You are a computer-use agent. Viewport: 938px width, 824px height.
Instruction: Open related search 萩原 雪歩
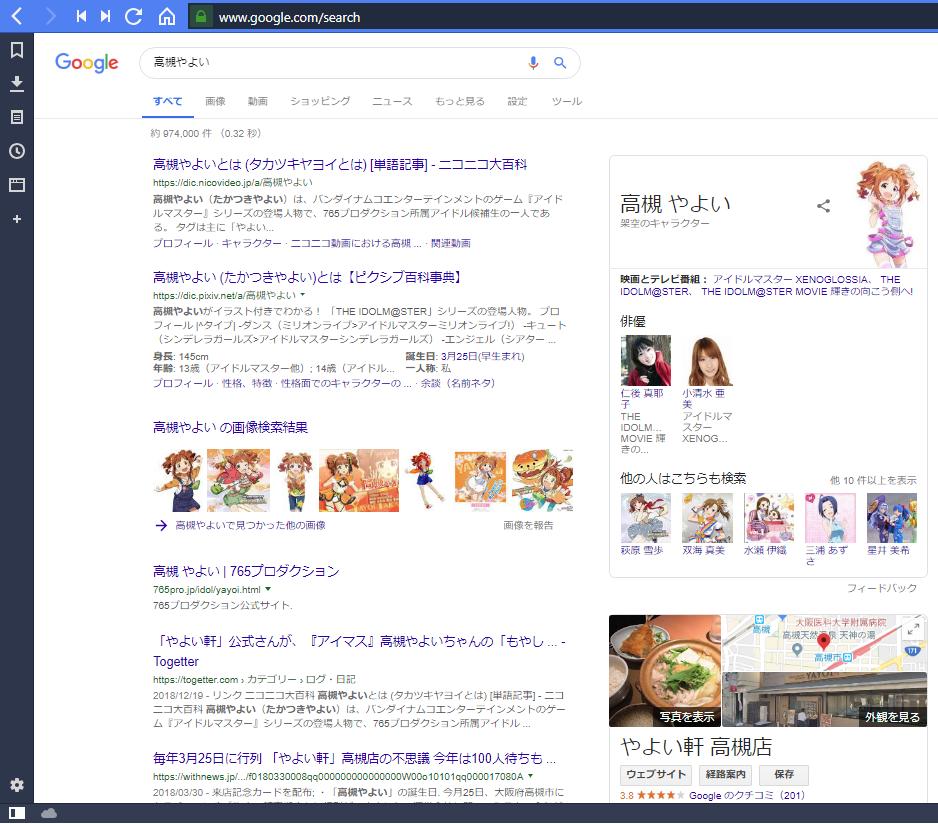click(645, 525)
